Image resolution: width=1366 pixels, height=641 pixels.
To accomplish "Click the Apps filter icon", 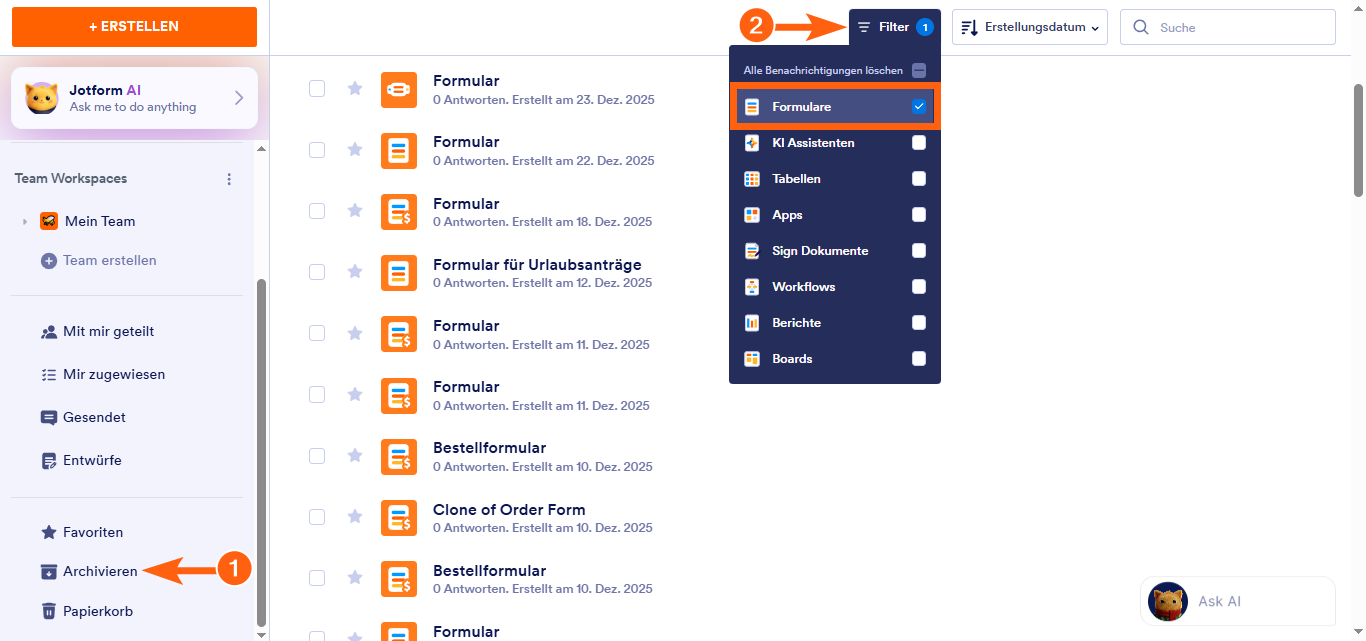I will pyautogui.click(x=752, y=215).
